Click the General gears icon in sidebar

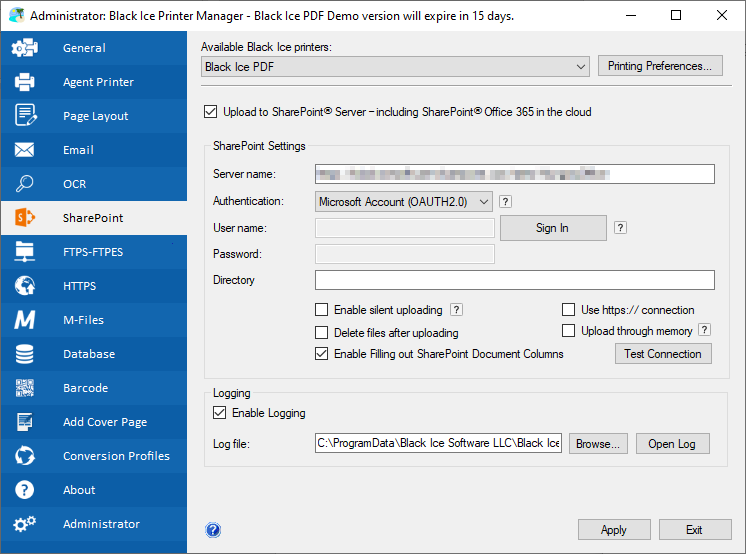24,48
